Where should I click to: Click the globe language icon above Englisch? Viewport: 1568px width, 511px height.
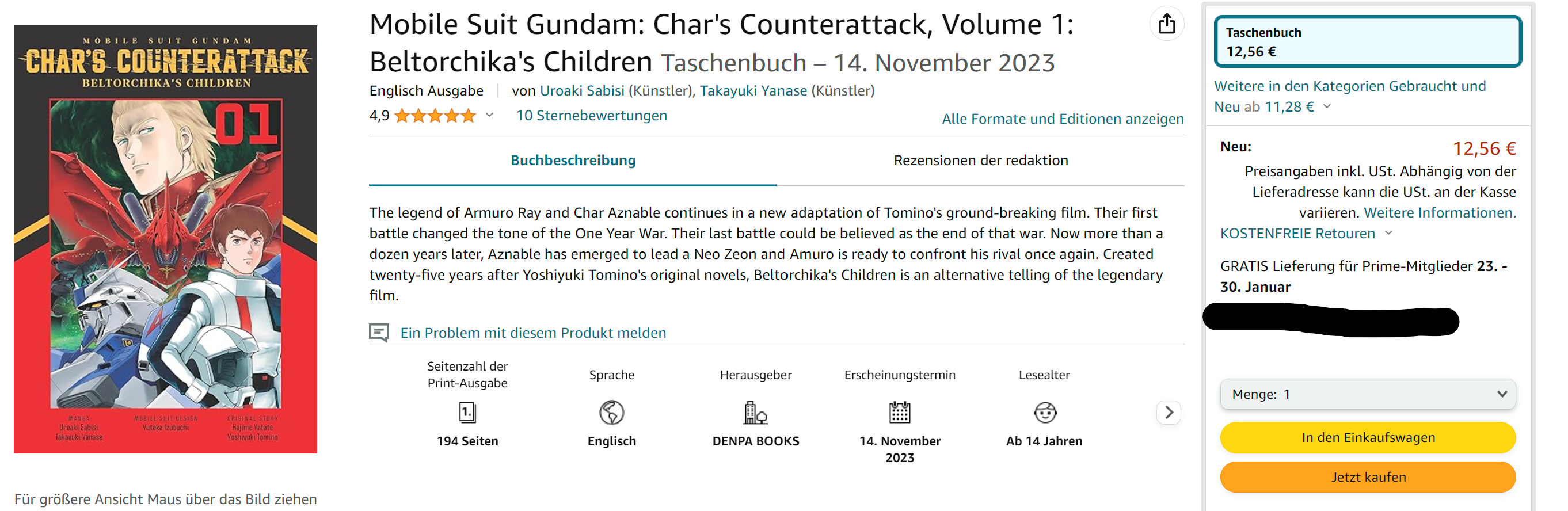coord(611,413)
